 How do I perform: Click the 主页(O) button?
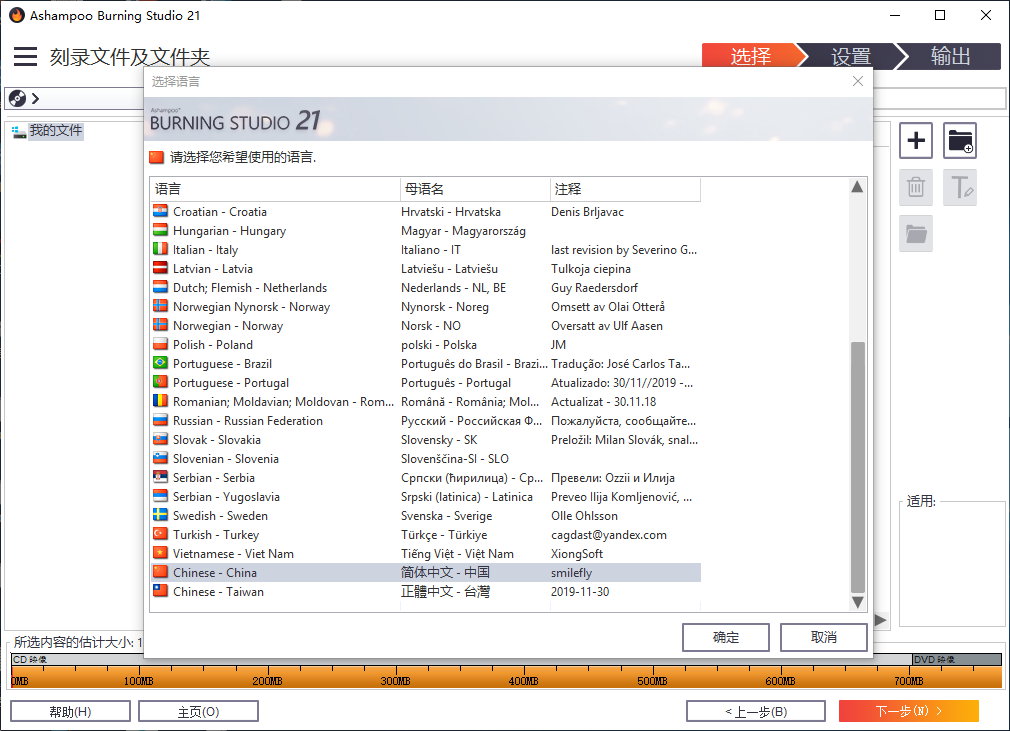point(198,712)
